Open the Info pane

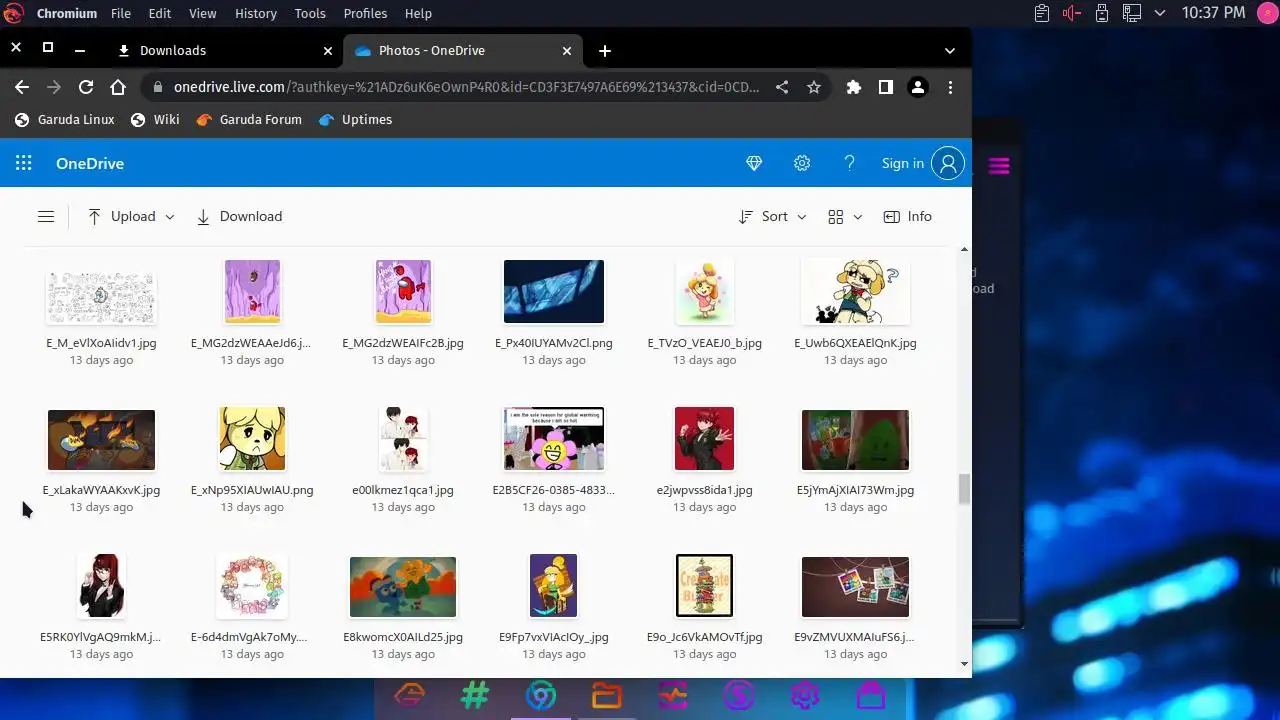click(907, 216)
